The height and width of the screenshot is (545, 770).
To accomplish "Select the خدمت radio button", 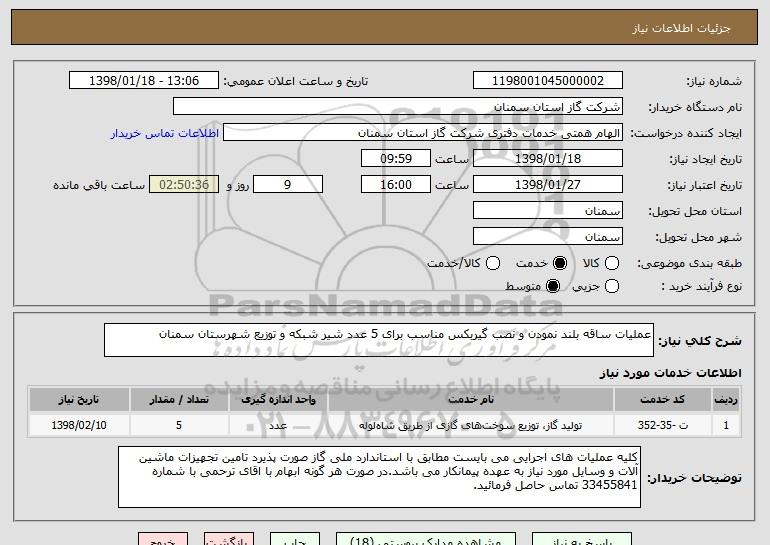I will tap(560, 263).
